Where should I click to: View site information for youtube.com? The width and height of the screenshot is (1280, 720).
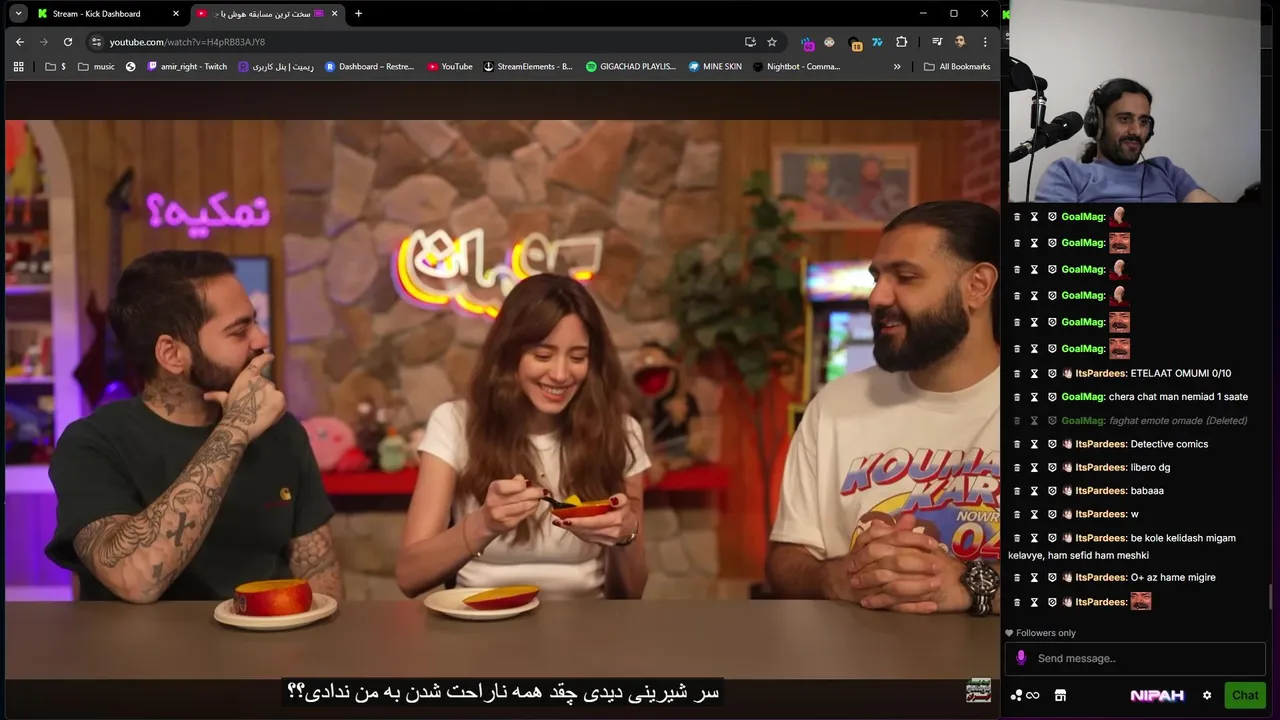(x=96, y=42)
